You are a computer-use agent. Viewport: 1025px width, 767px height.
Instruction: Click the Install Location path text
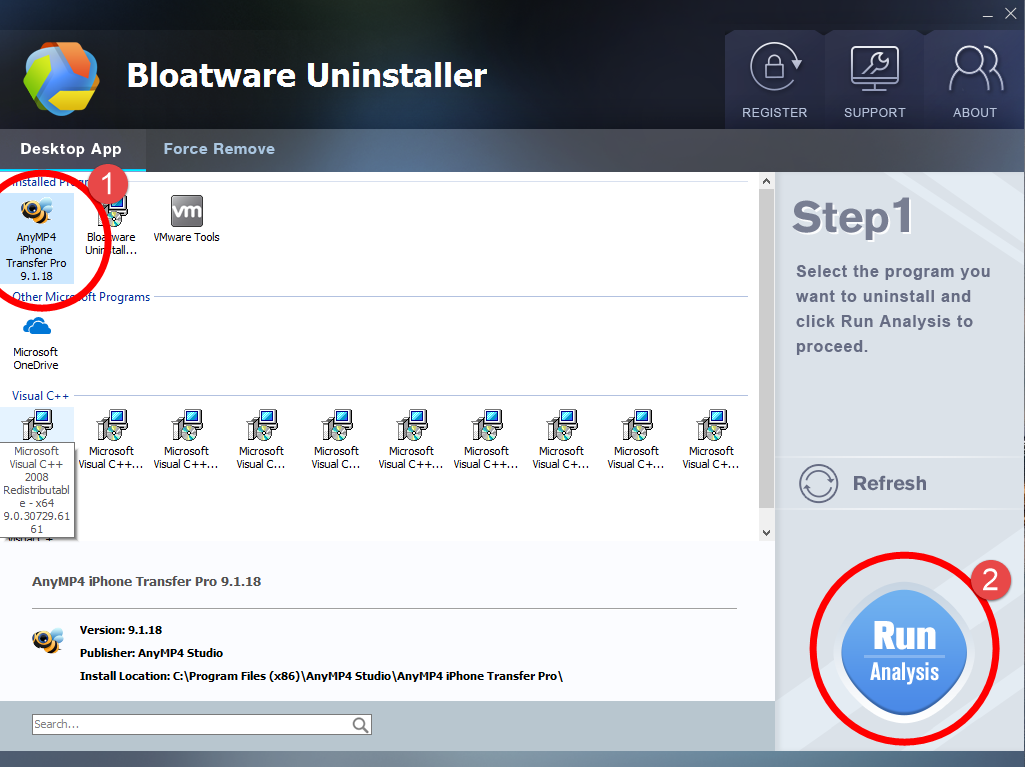tap(321, 676)
